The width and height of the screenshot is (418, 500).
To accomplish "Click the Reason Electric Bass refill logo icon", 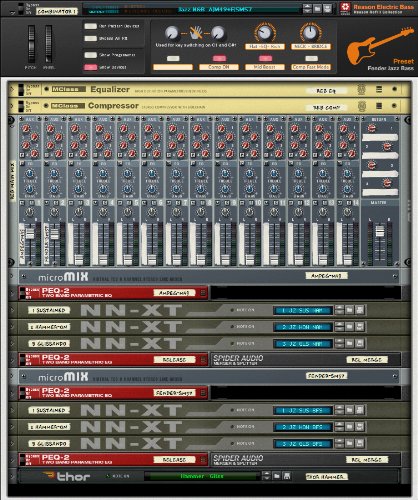I will pyautogui.click(x=345, y=8).
